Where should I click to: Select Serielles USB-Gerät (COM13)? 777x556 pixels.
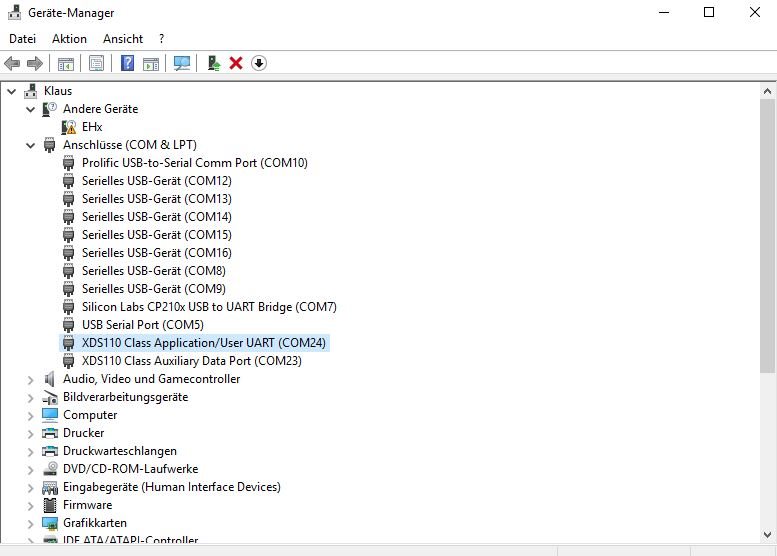point(157,199)
